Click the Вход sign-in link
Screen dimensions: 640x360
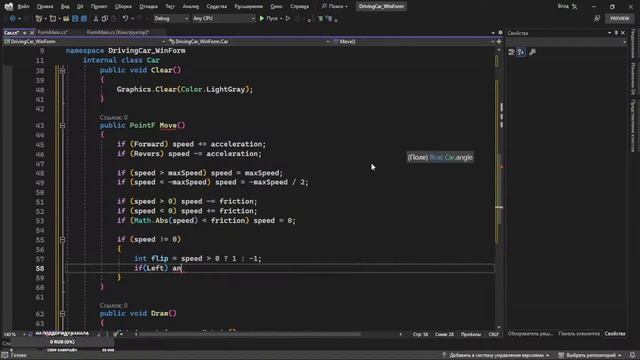pos(563,6)
